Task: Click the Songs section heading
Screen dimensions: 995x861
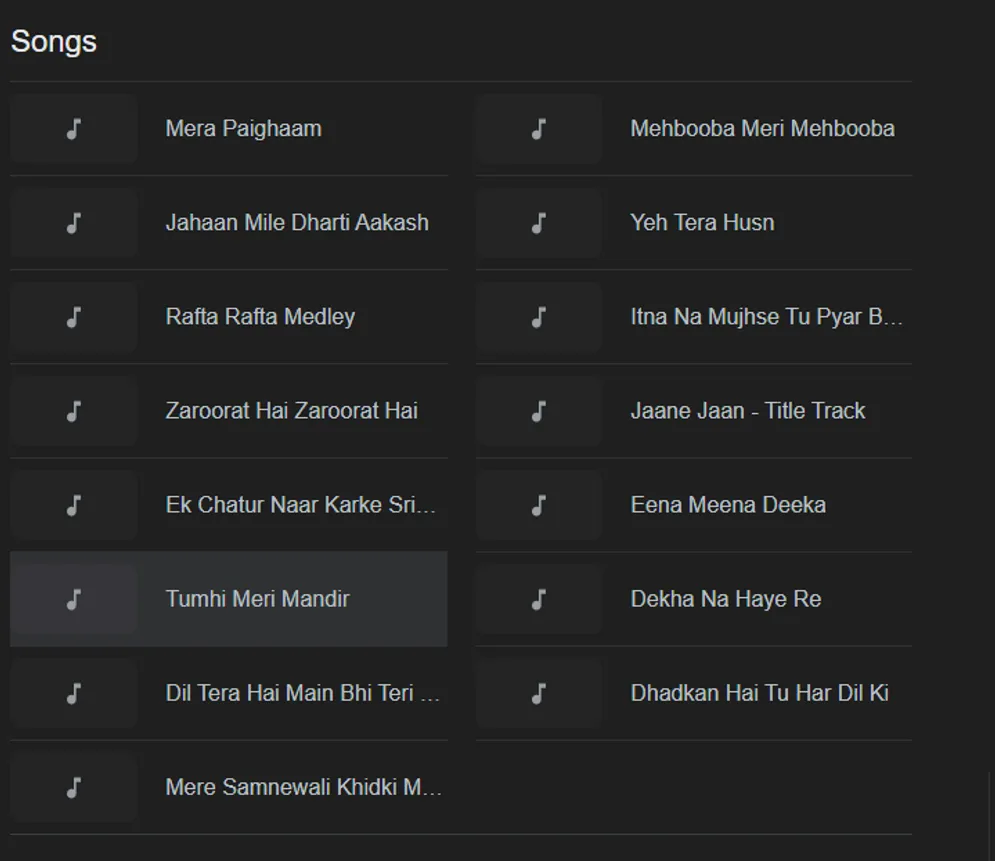Action: click(54, 42)
